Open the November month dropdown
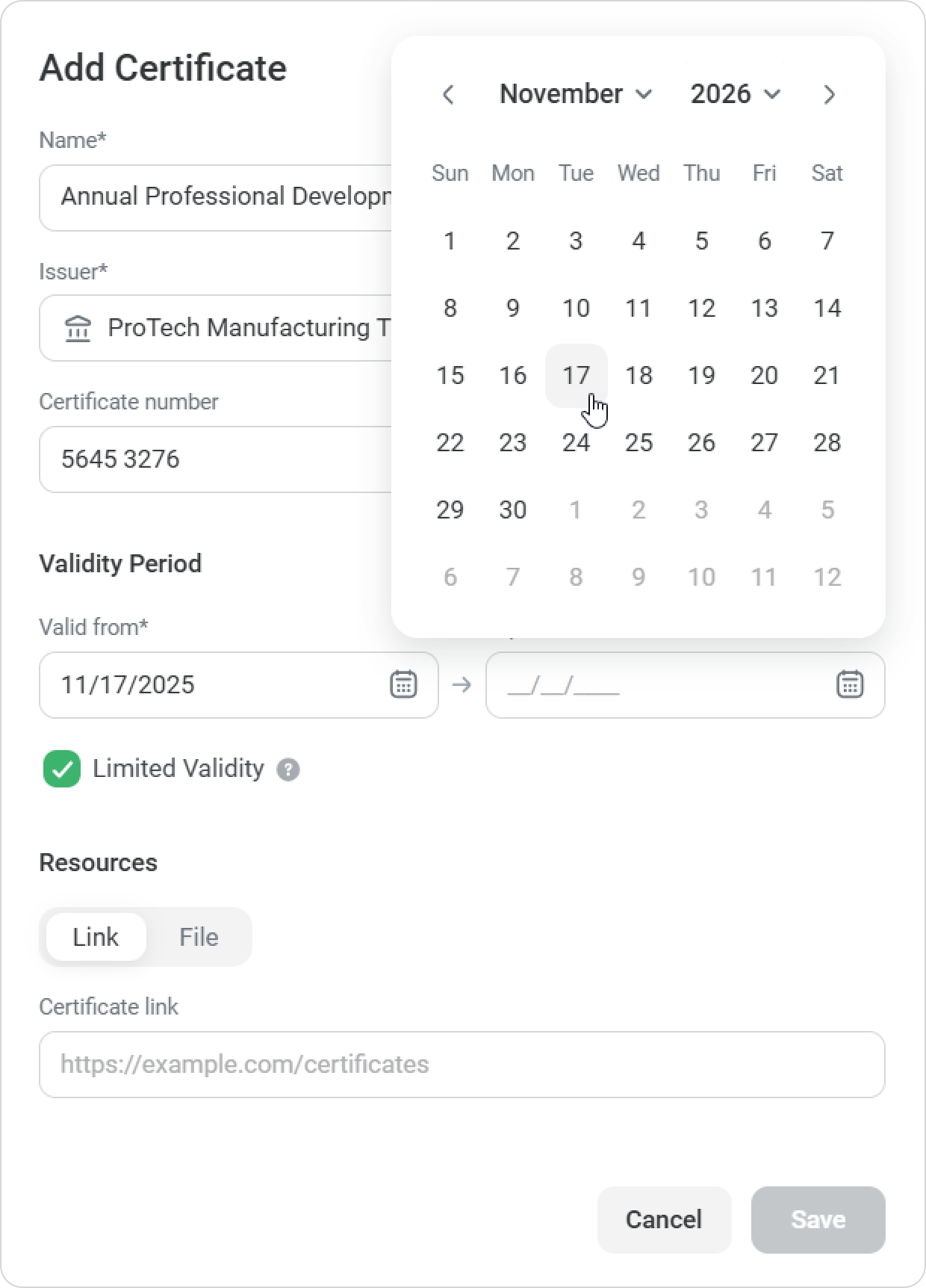Screen dimensions: 926x1288 tap(576, 94)
